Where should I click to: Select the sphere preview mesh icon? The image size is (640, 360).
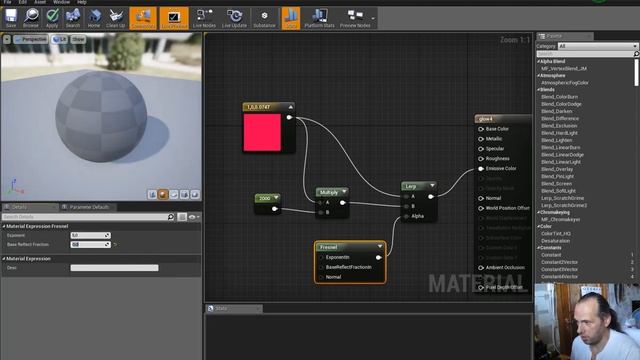point(163,194)
